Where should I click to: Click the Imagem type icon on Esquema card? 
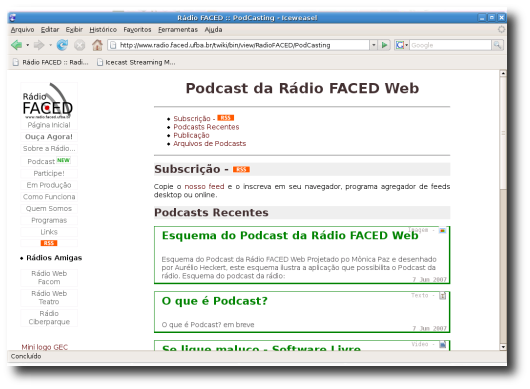point(442,230)
